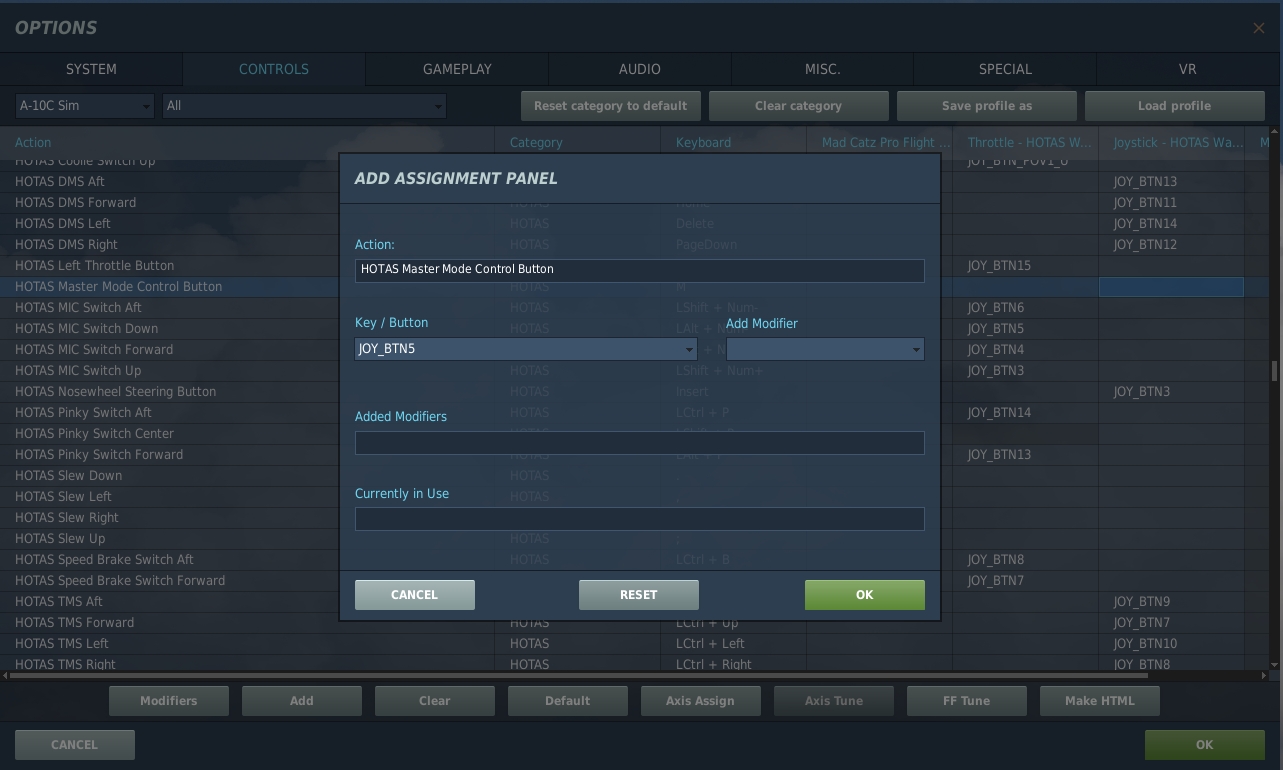
Task: Click the Axis Tune button
Action: [x=834, y=701]
